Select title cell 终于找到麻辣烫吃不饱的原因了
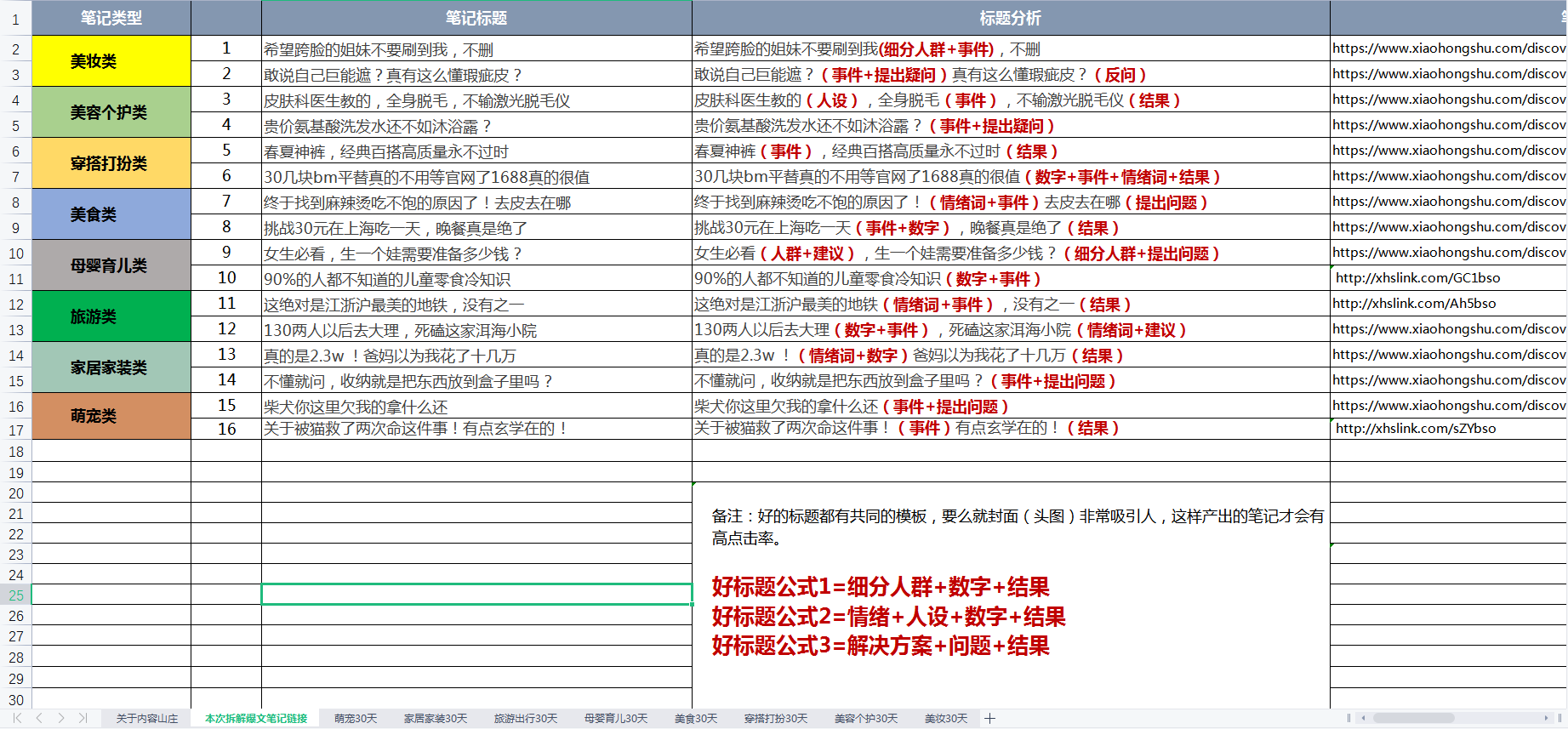 click(476, 202)
